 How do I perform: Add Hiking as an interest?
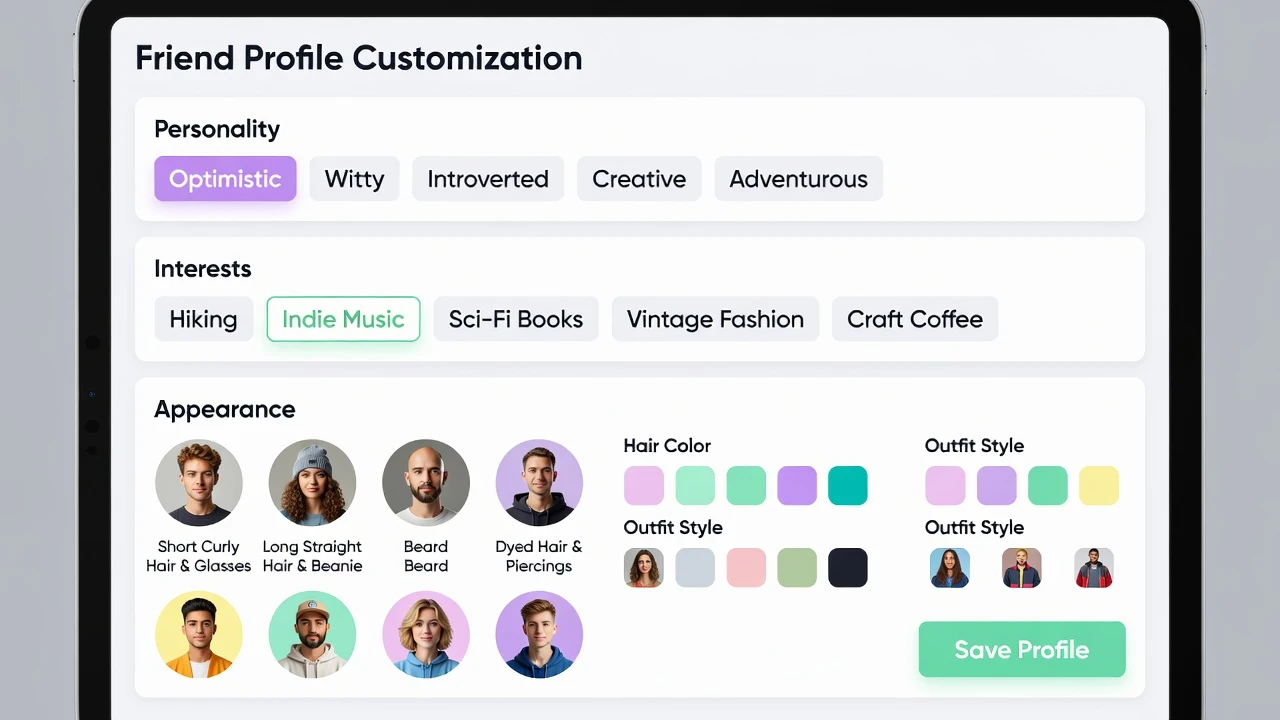(203, 319)
